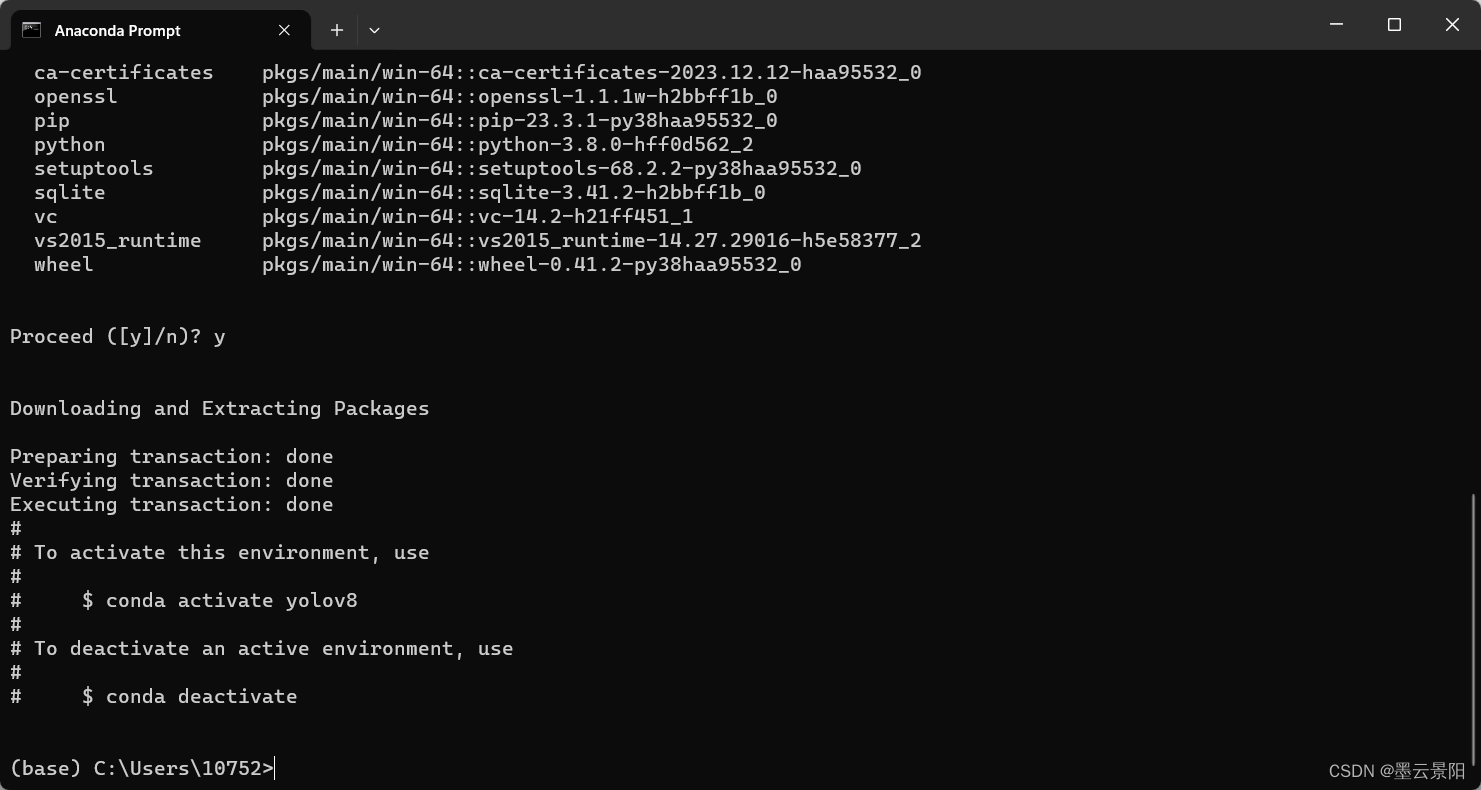Image resolution: width=1481 pixels, height=790 pixels.
Task: Select 'Downloading and Extracting Packages' text
Action: [219, 408]
